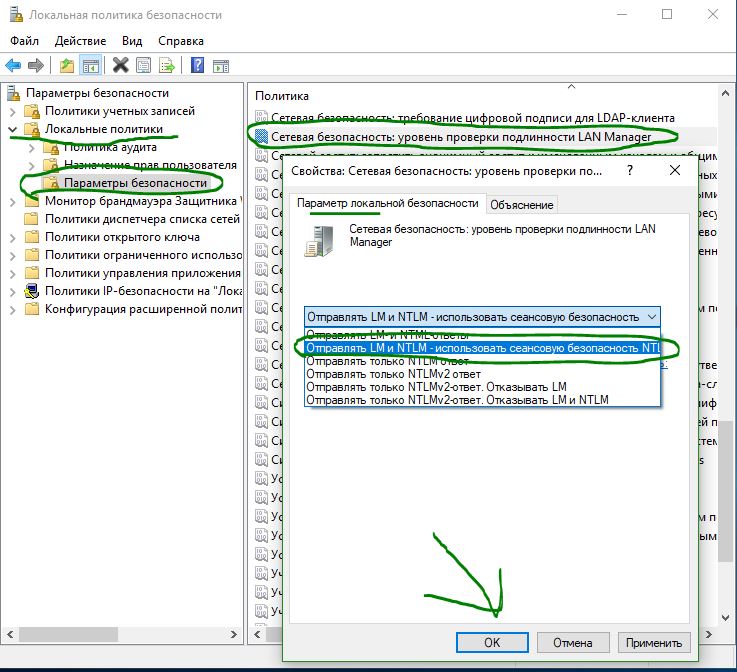
Task: Select Параметры безопасности under Локальные политики
Action: point(135,183)
